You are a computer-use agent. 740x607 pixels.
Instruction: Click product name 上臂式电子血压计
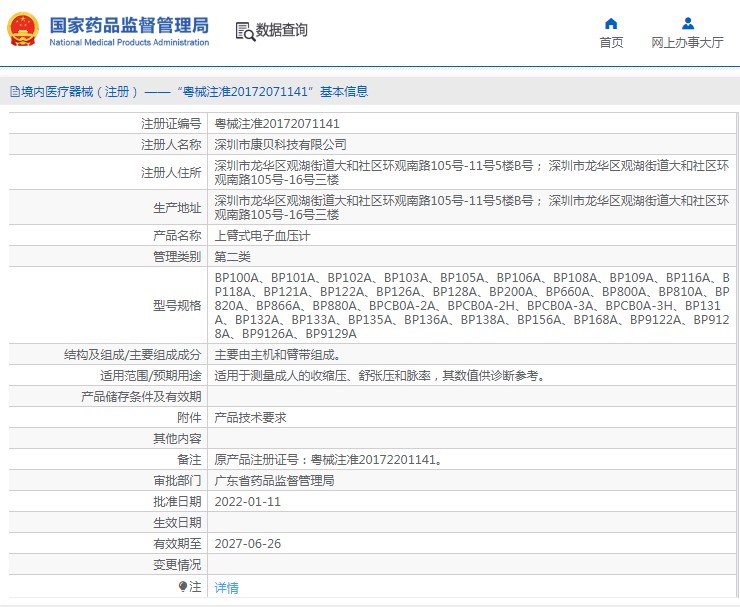tap(262, 236)
